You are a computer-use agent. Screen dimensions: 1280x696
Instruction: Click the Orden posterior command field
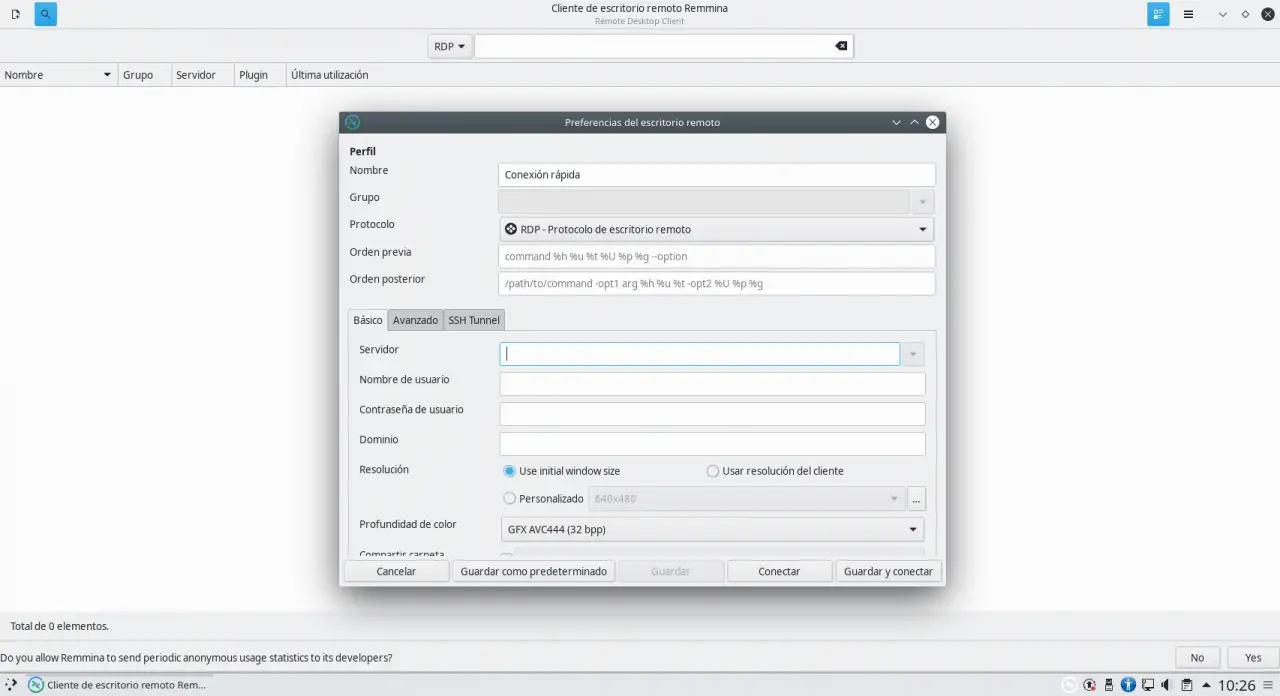pos(716,283)
